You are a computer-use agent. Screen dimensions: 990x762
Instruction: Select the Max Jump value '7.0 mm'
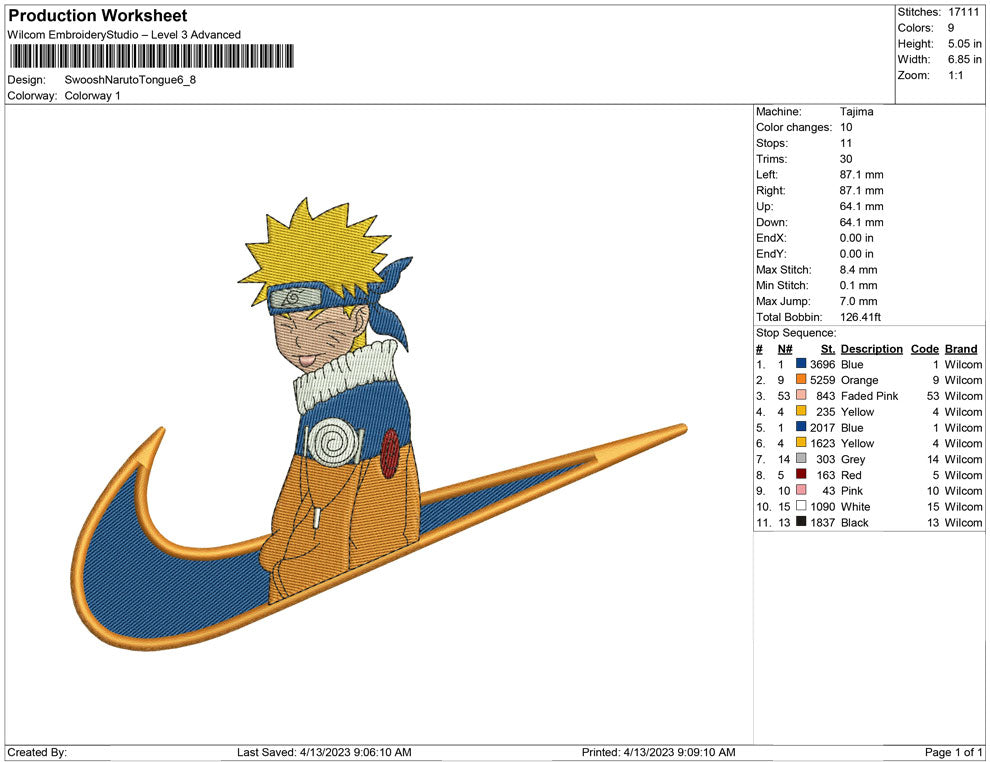[x=859, y=301]
